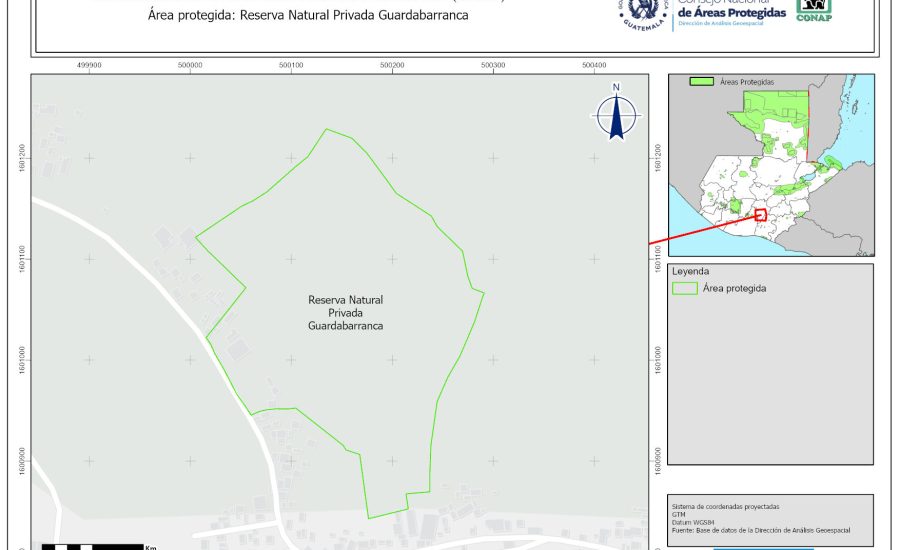Click the title 'Área protegida: Reserva Natural Privada Guardabarranca'
Image resolution: width=900 pixels, height=550 pixels.
click(x=308, y=15)
